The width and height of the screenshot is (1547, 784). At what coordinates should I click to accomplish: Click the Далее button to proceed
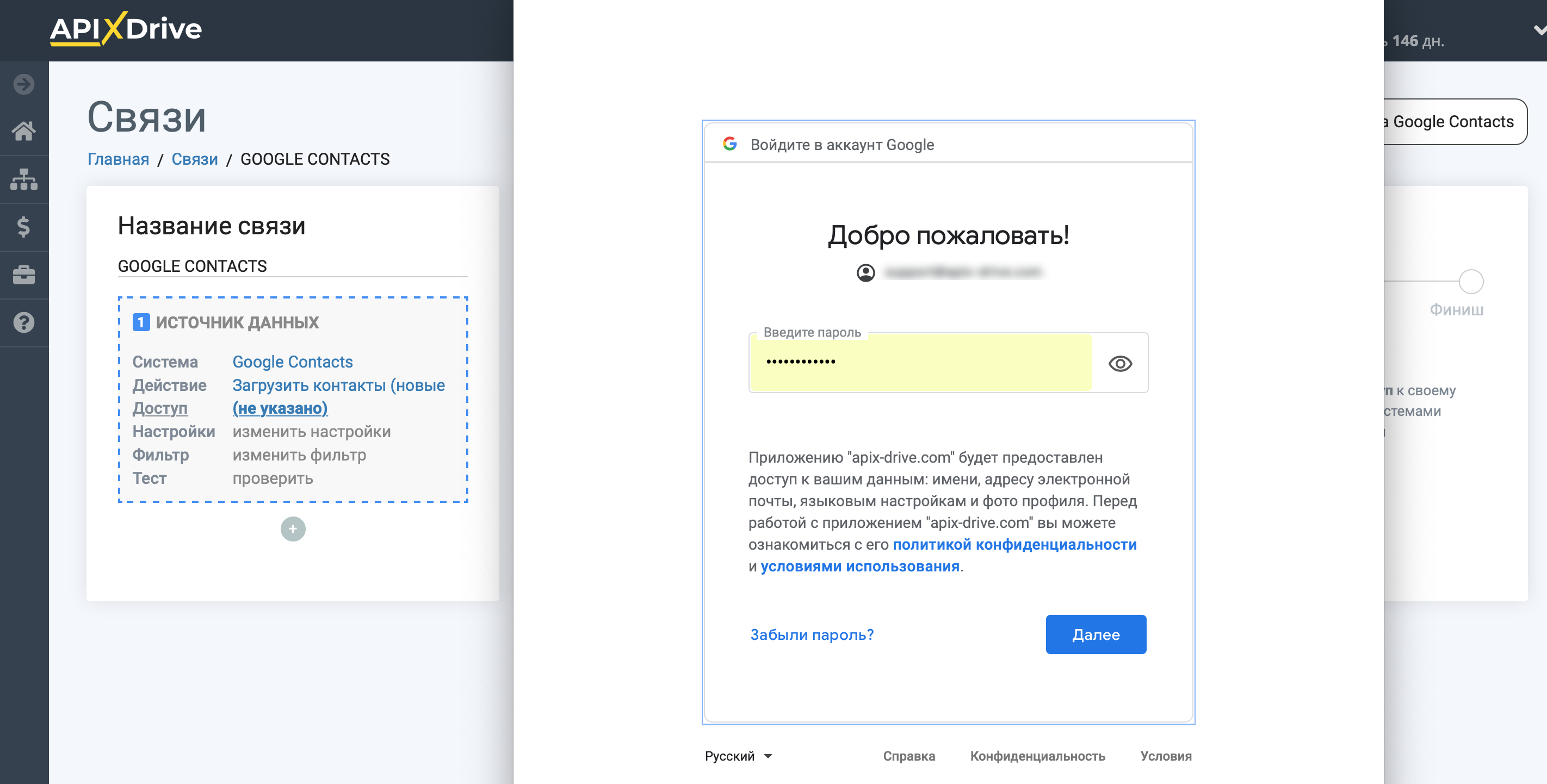coord(1096,634)
